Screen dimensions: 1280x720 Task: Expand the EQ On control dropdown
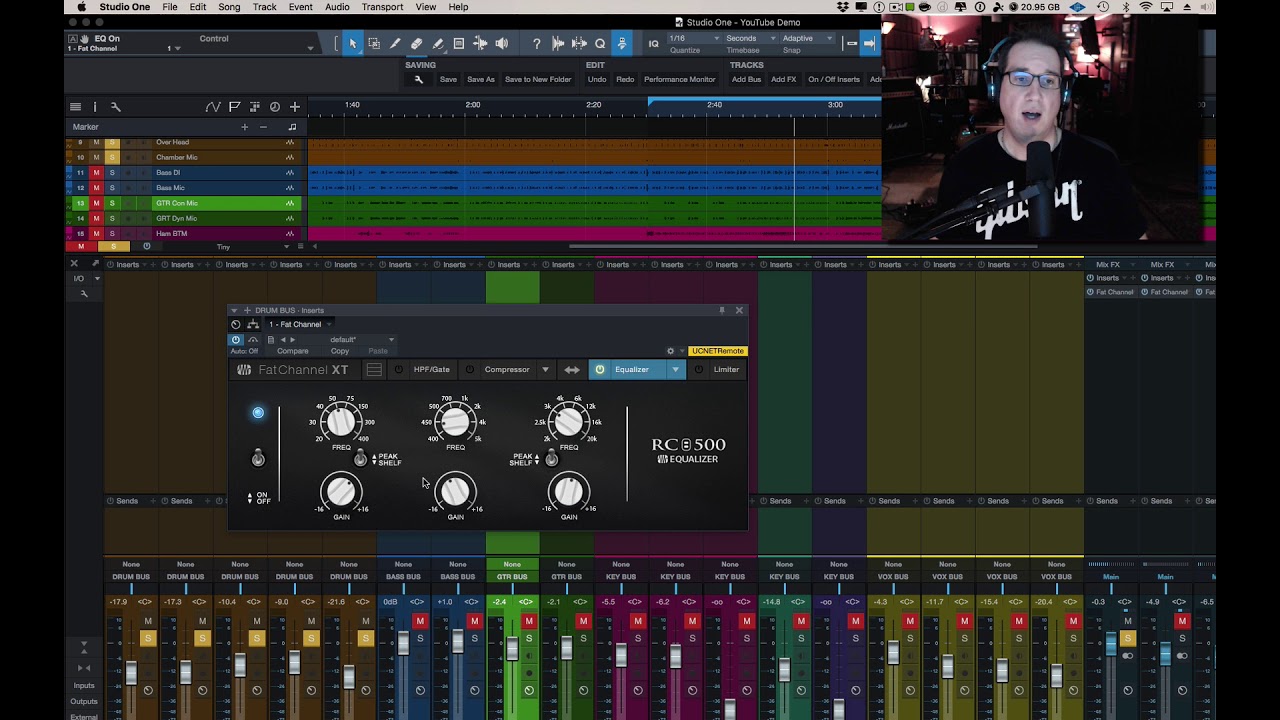pos(310,48)
